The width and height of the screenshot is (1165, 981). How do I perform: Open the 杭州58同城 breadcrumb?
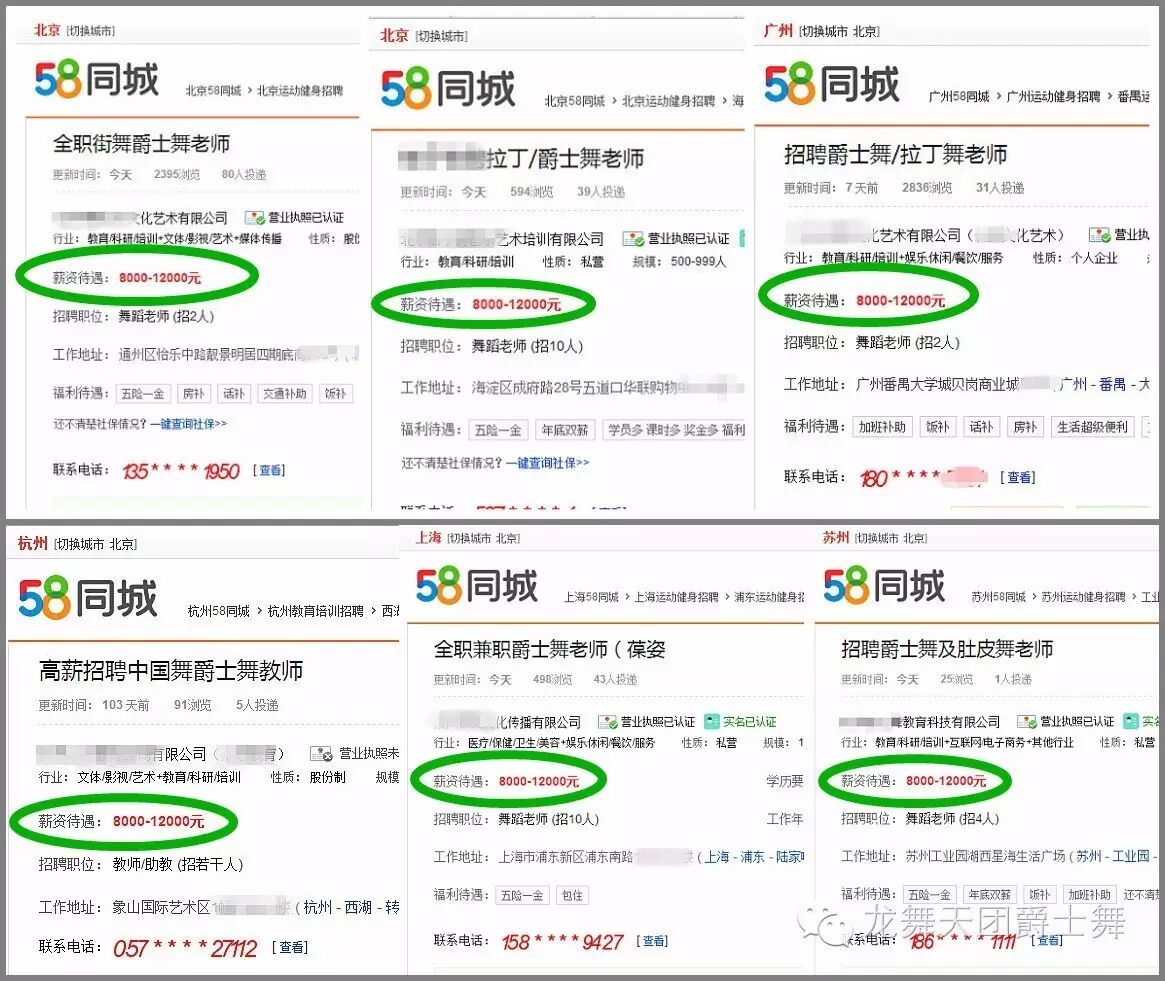tap(219, 611)
